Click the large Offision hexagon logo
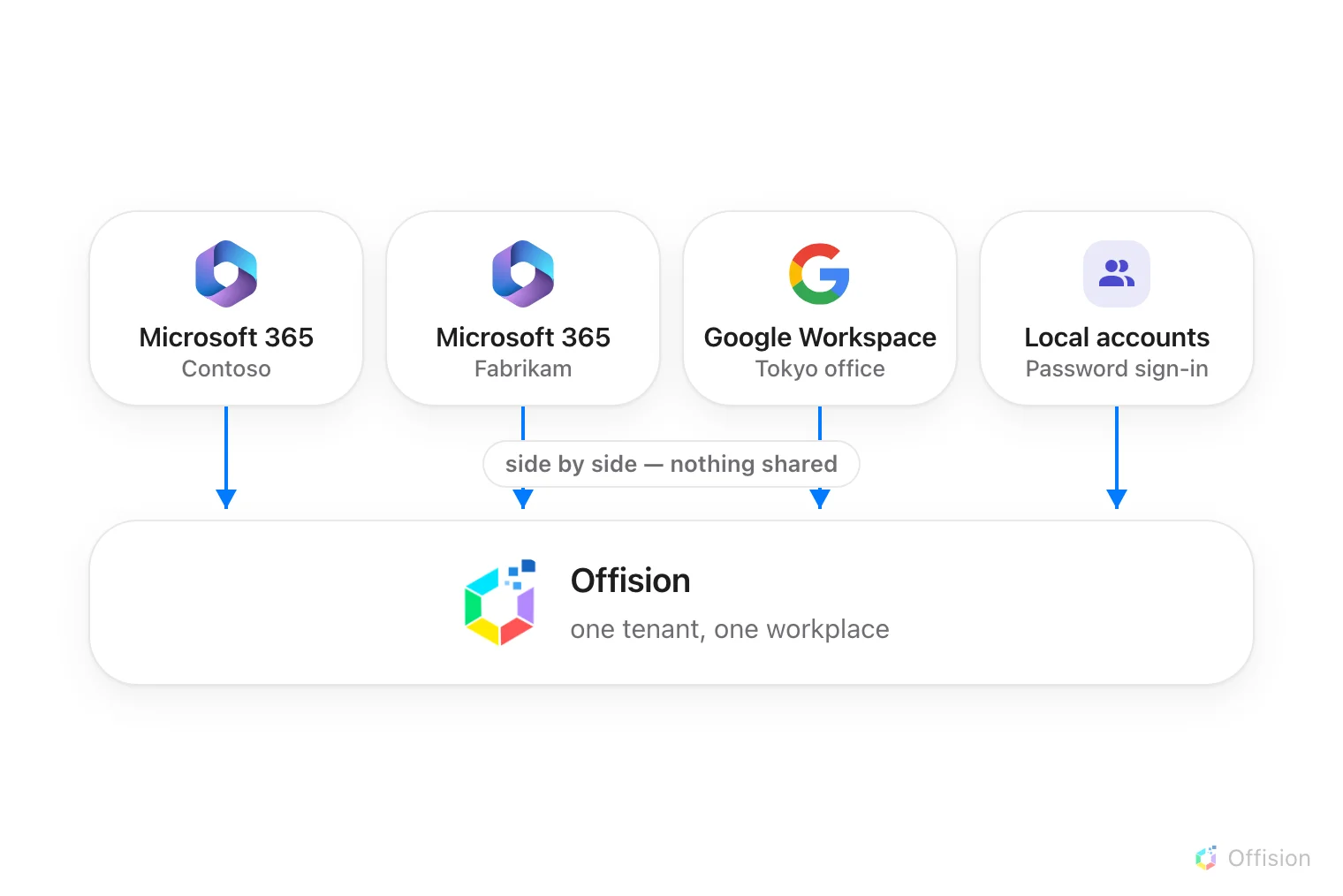 (500, 603)
